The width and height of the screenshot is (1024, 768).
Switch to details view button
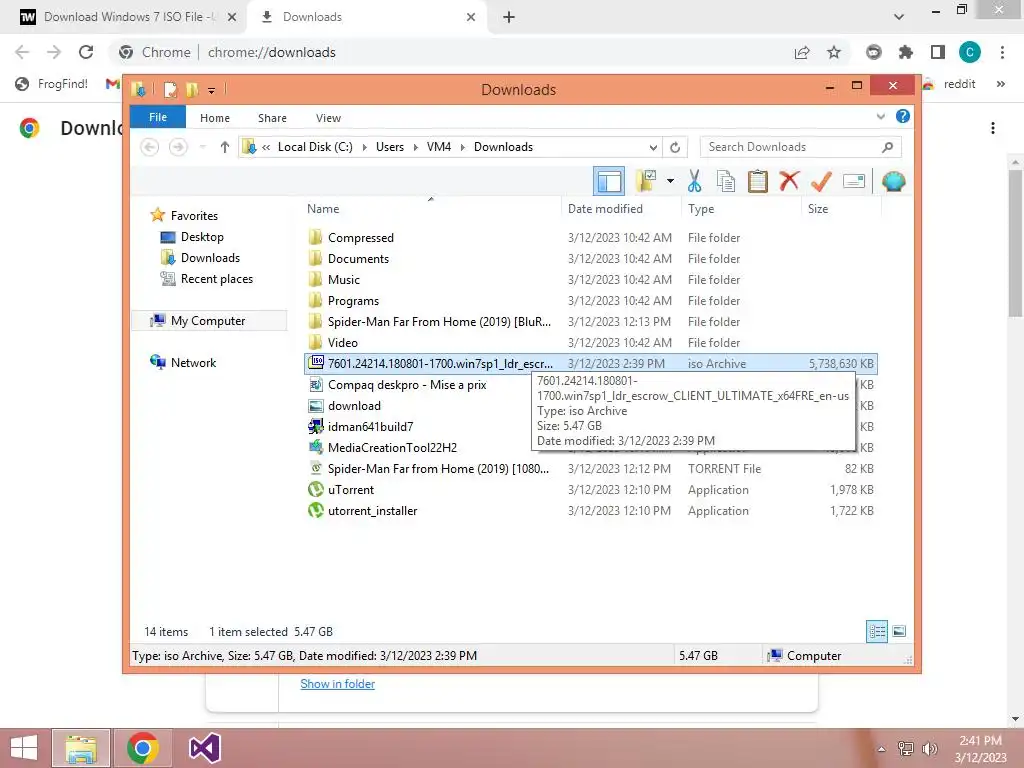[876, 631]
